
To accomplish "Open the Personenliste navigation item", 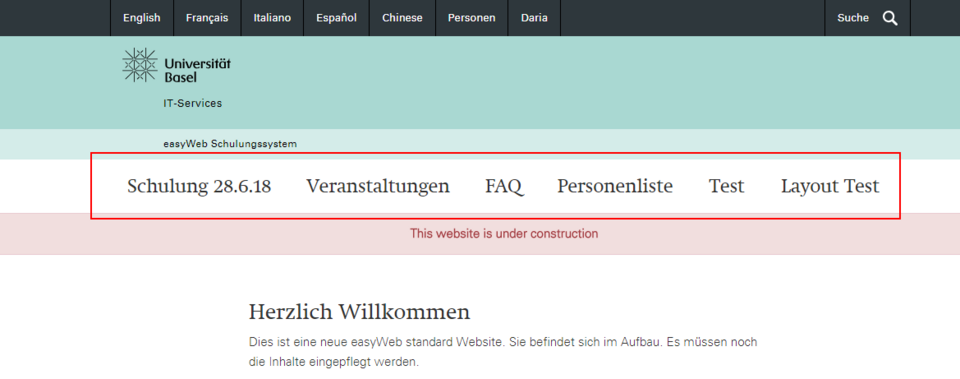I will pos(615,186).
